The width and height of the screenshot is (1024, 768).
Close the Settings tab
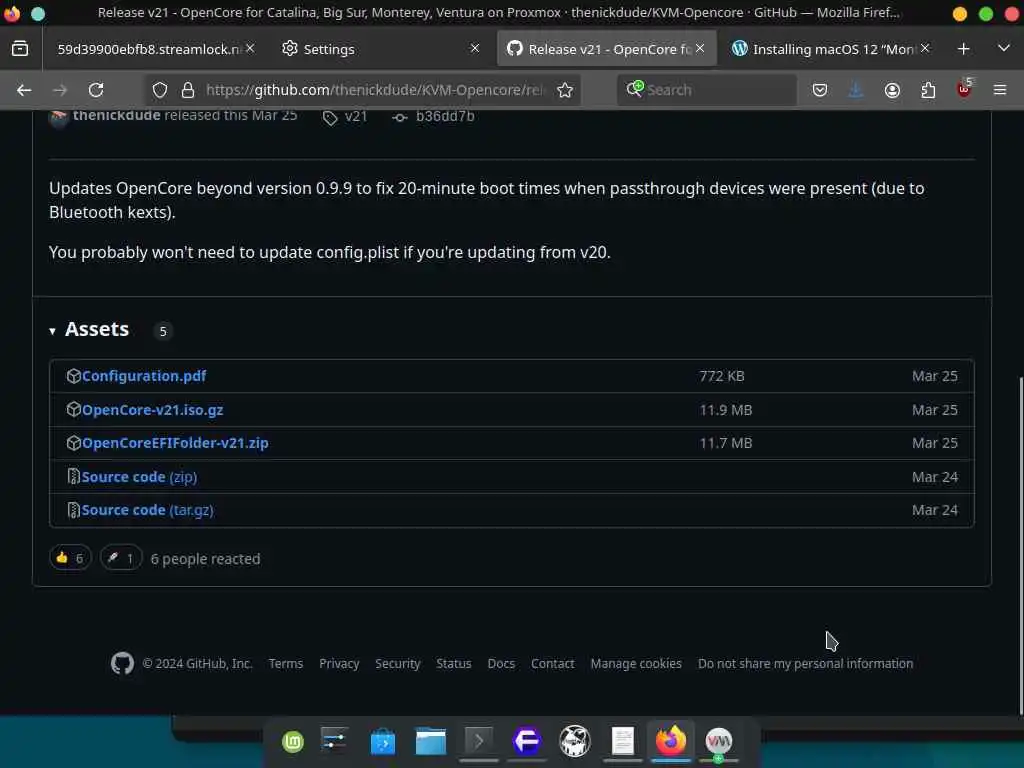475,48
